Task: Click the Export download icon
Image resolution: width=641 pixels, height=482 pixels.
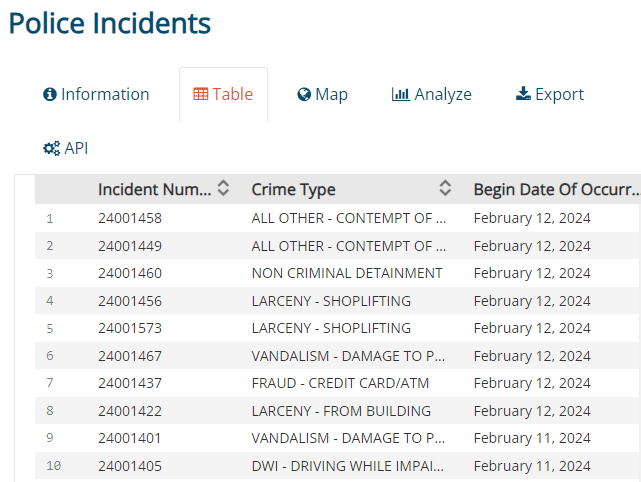Action: click(x=523, y=95)
